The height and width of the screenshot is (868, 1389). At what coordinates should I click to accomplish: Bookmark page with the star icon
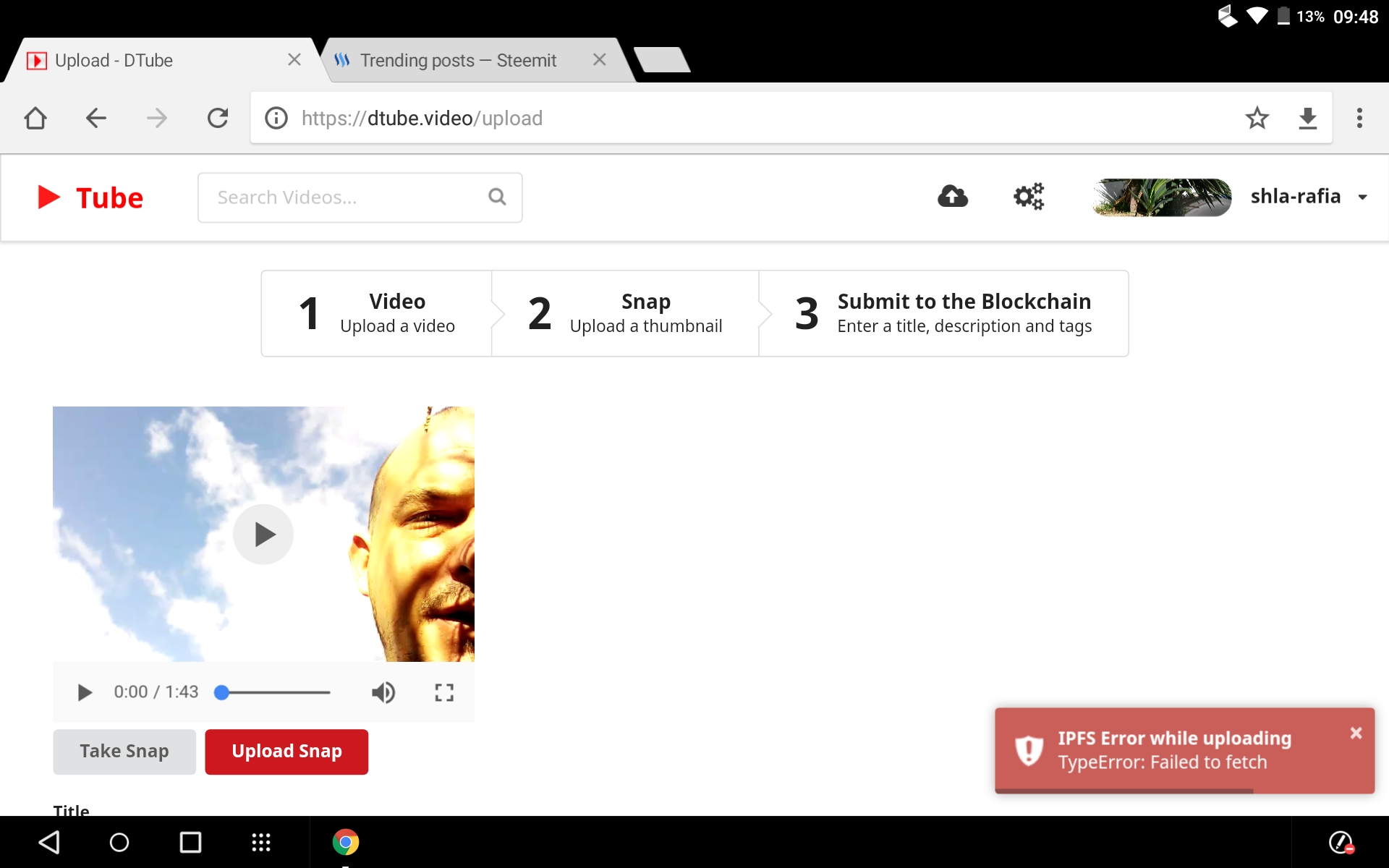tap(1257, 118)
